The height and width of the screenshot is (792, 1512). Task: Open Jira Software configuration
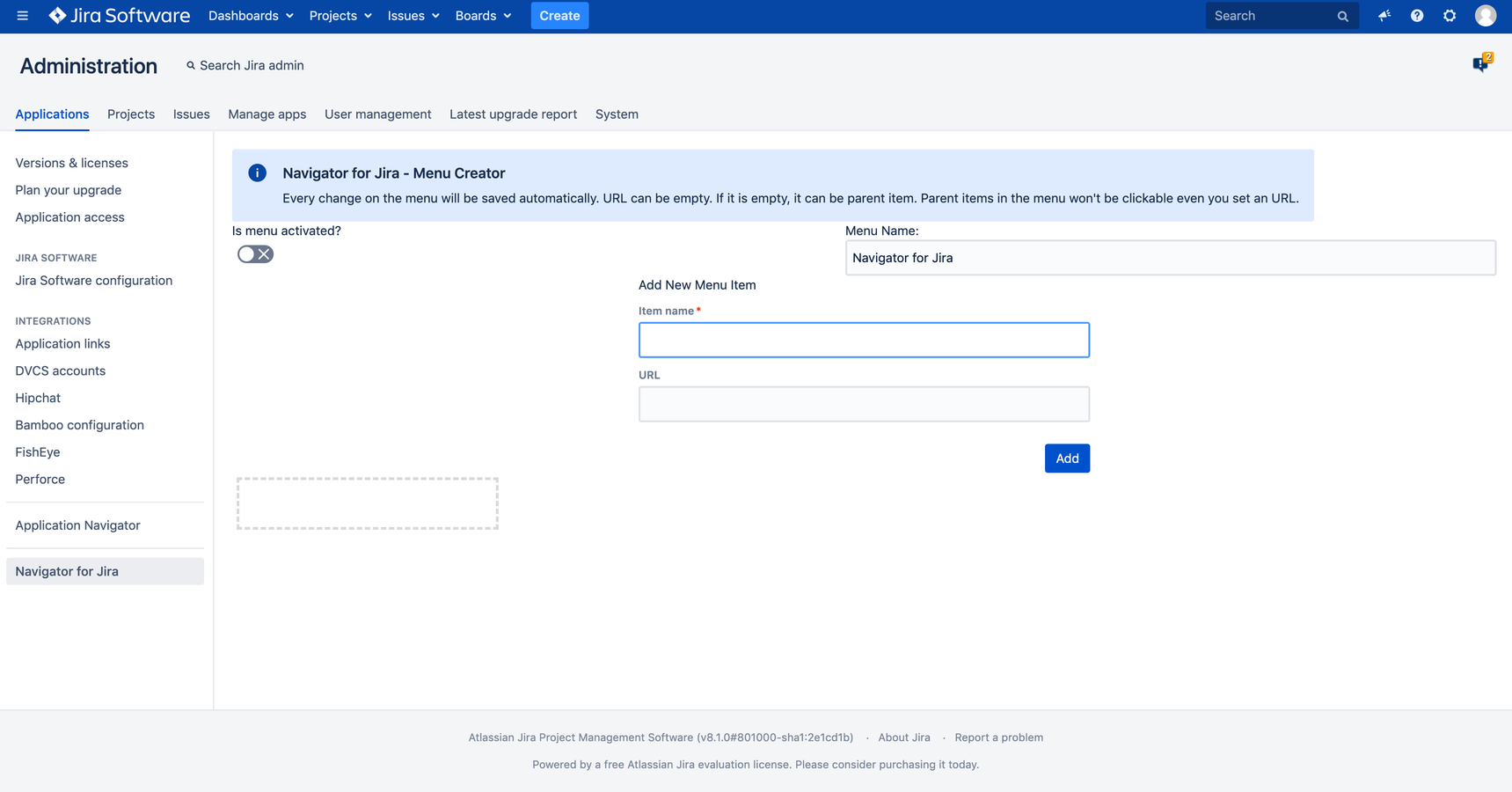94,281
